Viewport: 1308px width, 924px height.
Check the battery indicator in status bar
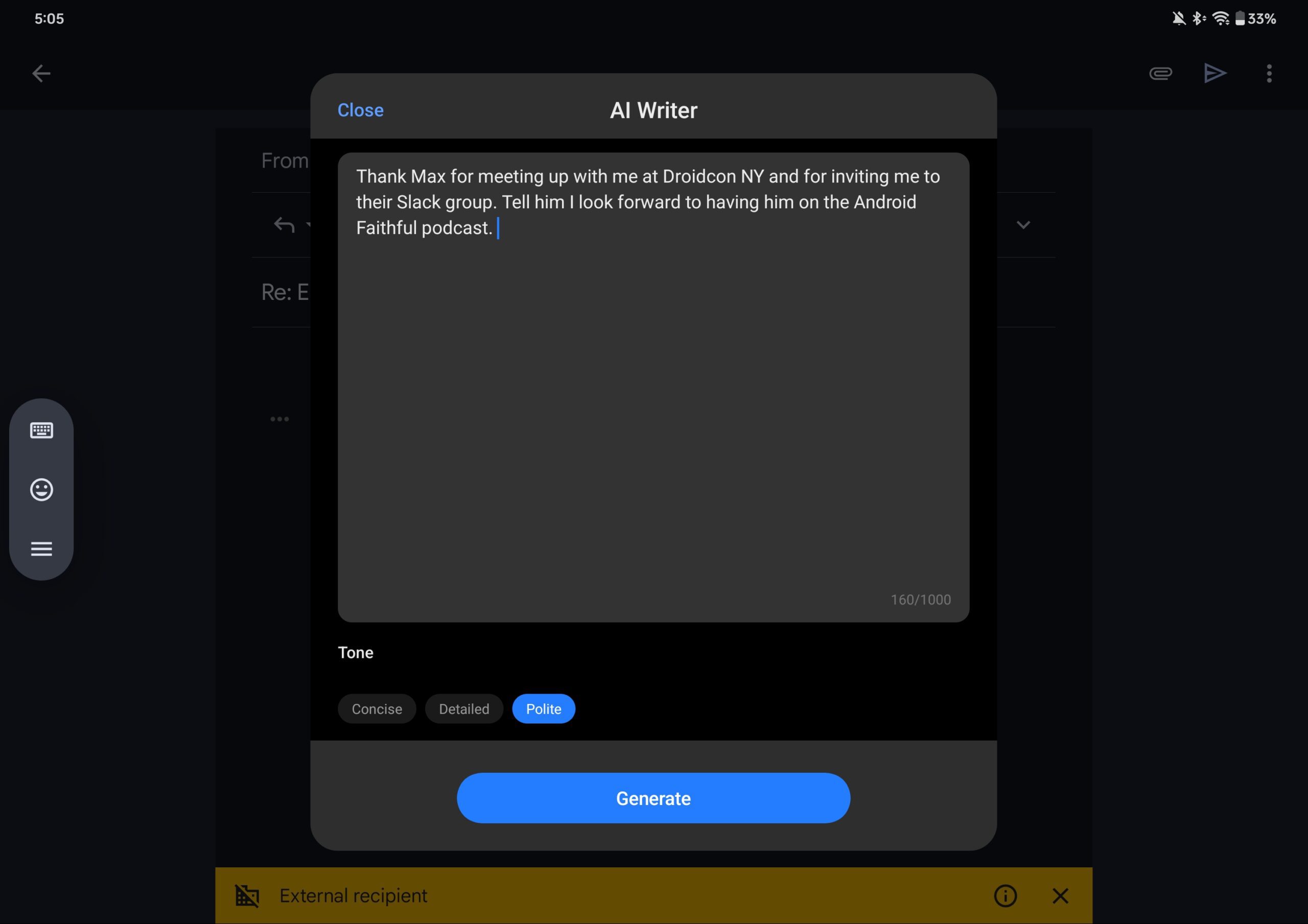[1240, 19]
